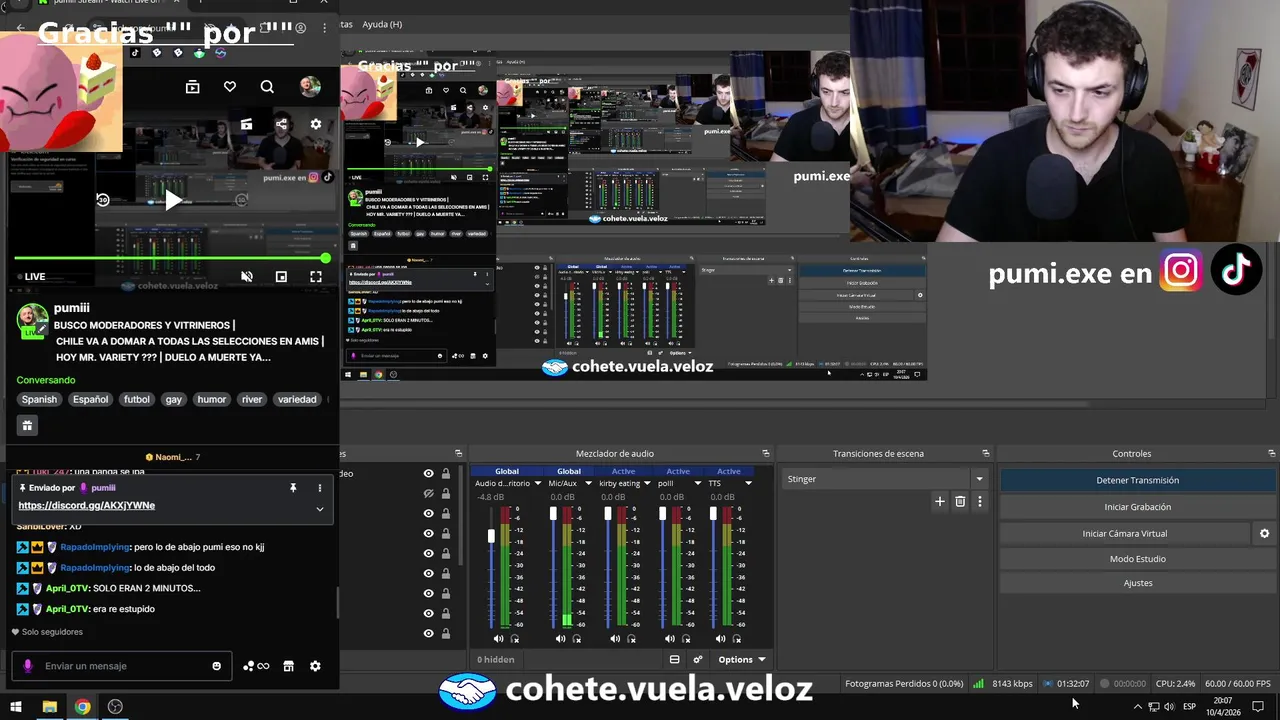This screenshot has height=720, width=1280.
Task: Toggle visibility eye of last source
Action: point(428,633)
